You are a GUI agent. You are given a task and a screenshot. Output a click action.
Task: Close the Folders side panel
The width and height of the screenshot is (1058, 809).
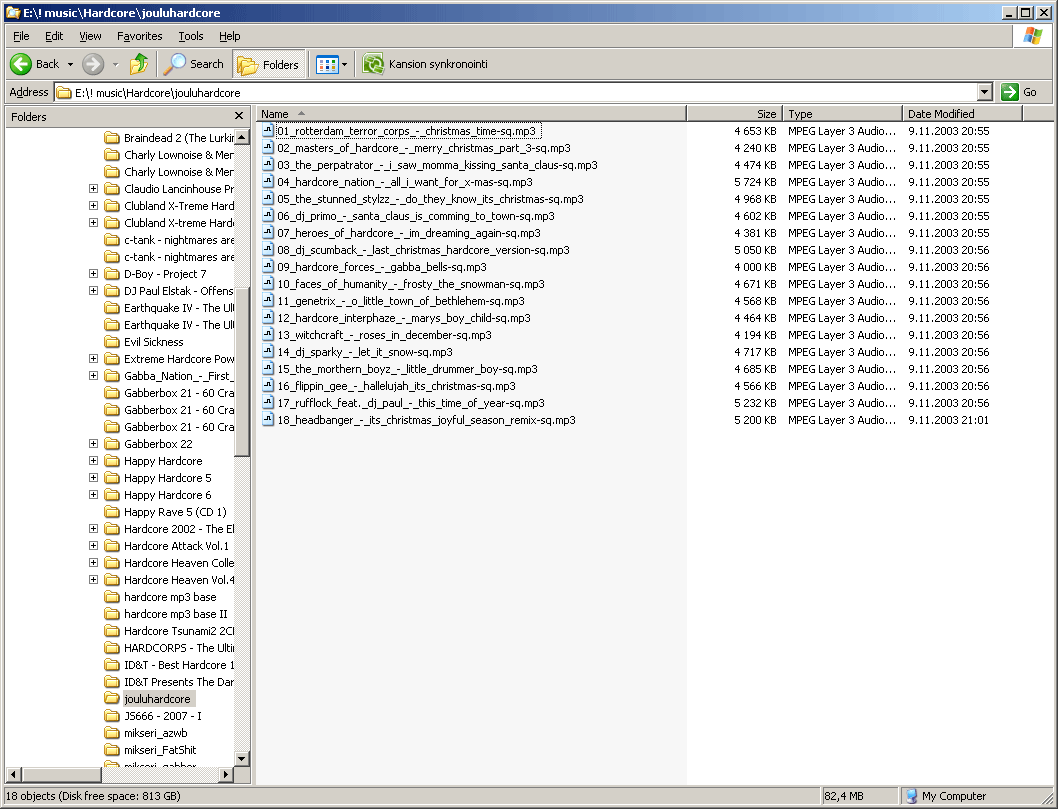point(239,116)
